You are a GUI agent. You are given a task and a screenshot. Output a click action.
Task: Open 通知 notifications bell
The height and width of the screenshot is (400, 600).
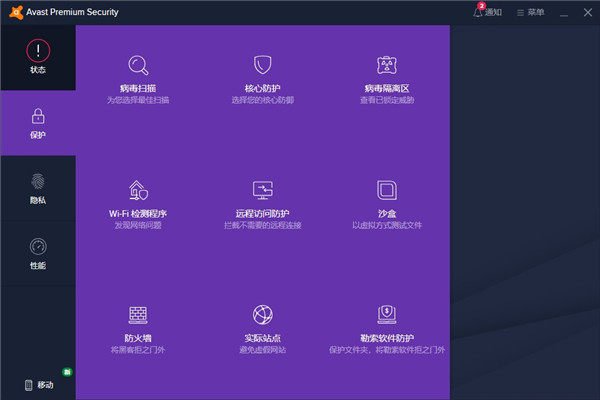point(487,12)
